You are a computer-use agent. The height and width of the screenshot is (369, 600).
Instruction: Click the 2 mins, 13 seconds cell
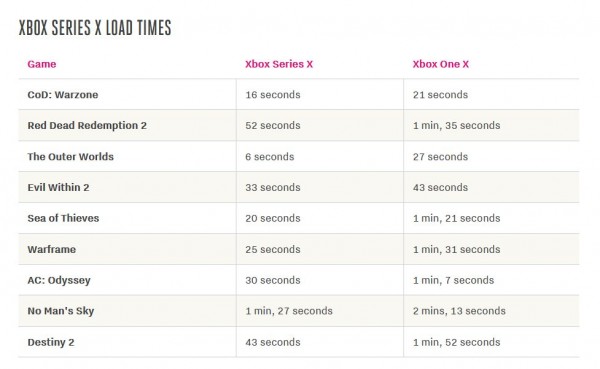click(459, 311)
